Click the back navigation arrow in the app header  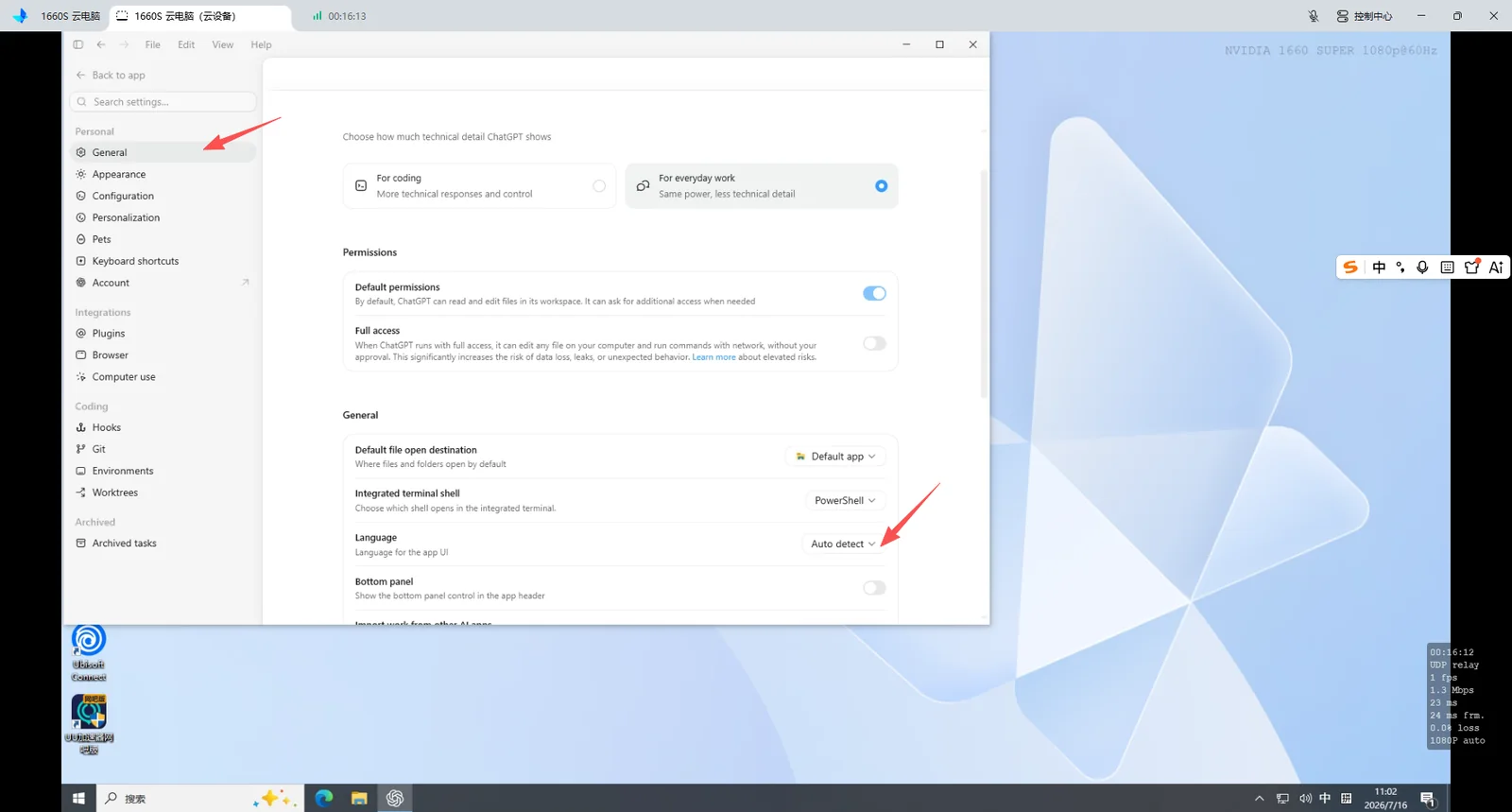(x=101, y=44)
